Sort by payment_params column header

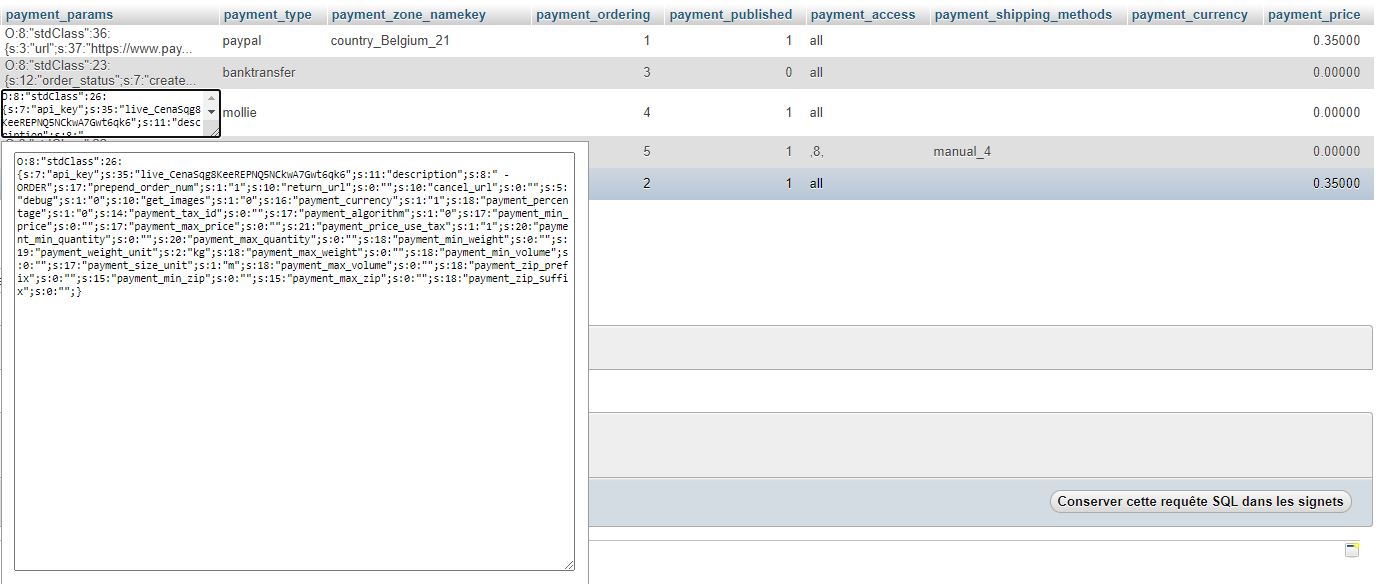pyautogui.click(x=59, y=15)
